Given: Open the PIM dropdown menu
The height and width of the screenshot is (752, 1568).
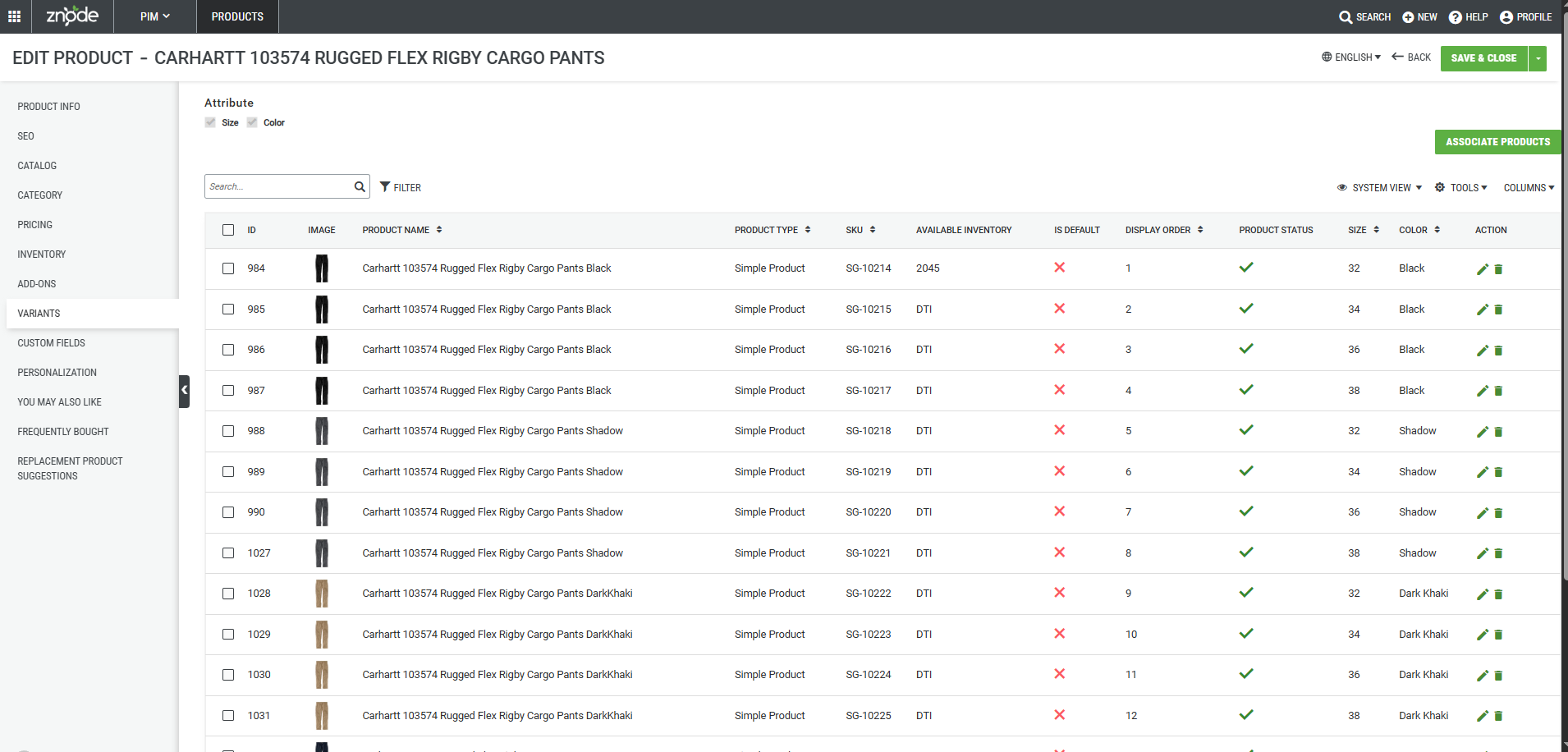Looking at the screenshot, I should (x=155, y=16).
